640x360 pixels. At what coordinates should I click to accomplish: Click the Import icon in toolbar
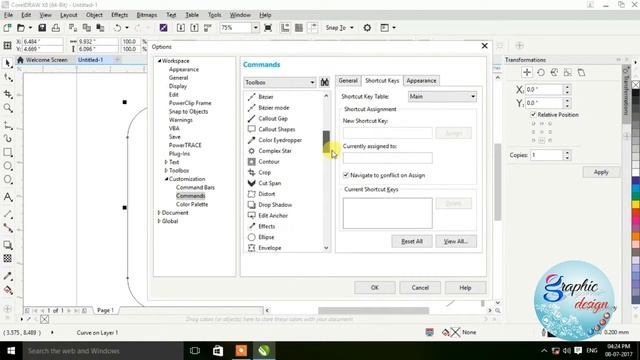(181, 28)
